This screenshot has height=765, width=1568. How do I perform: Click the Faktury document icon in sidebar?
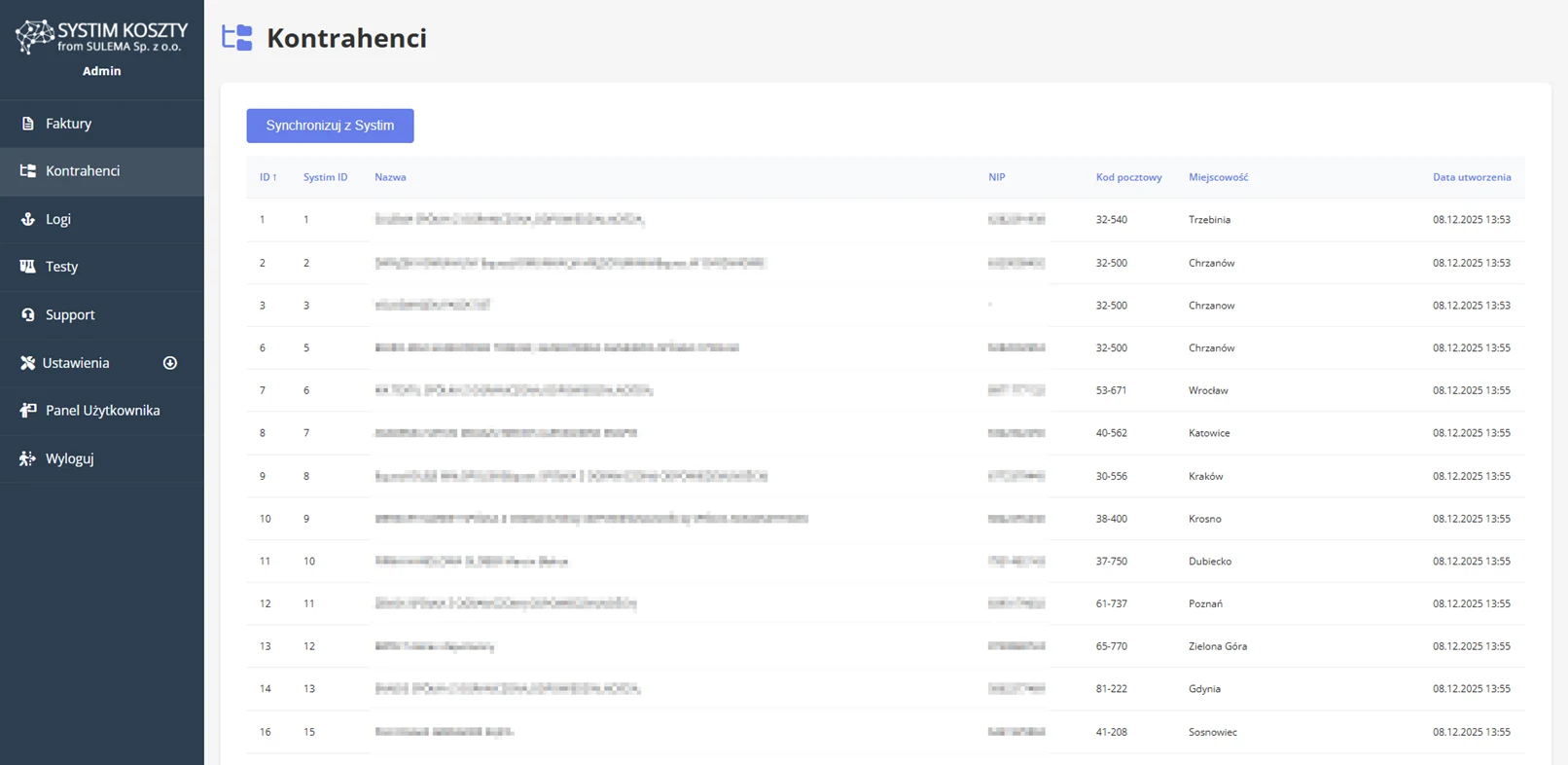coord(27,124)
